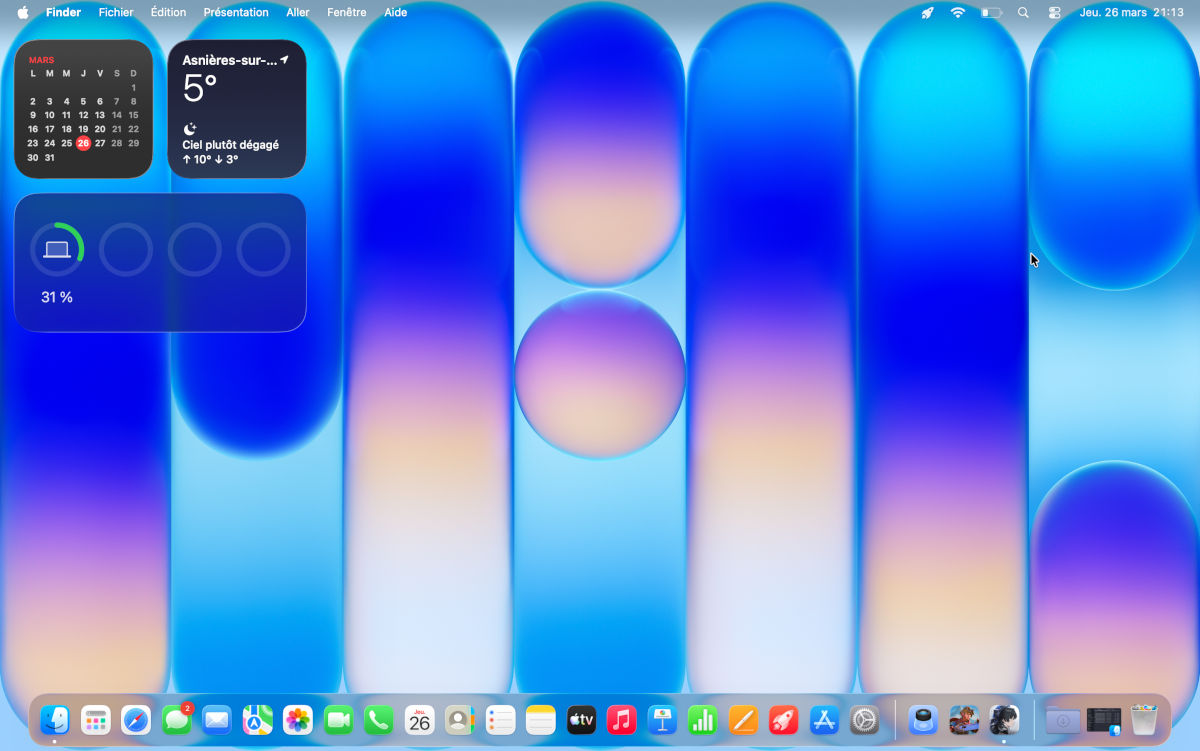Launch Keynote from the Dock
The image size is (1200, 751).
pos(661,720)
